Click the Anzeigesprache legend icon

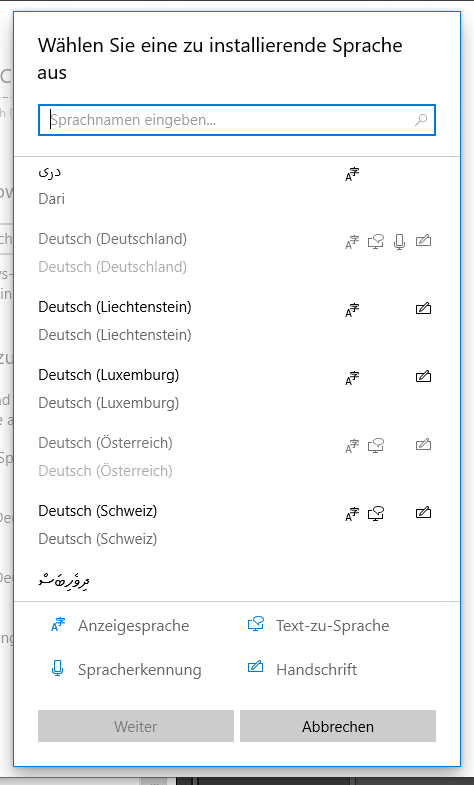(x=59, y=625)
